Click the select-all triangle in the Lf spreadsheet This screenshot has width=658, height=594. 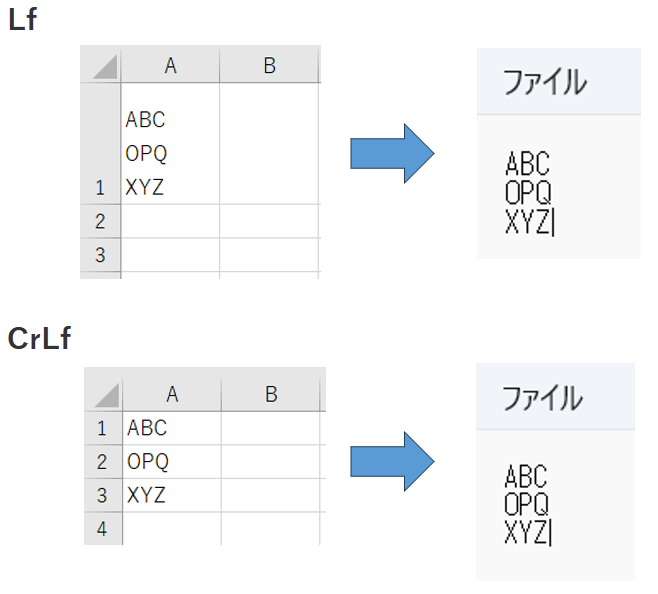104,66
